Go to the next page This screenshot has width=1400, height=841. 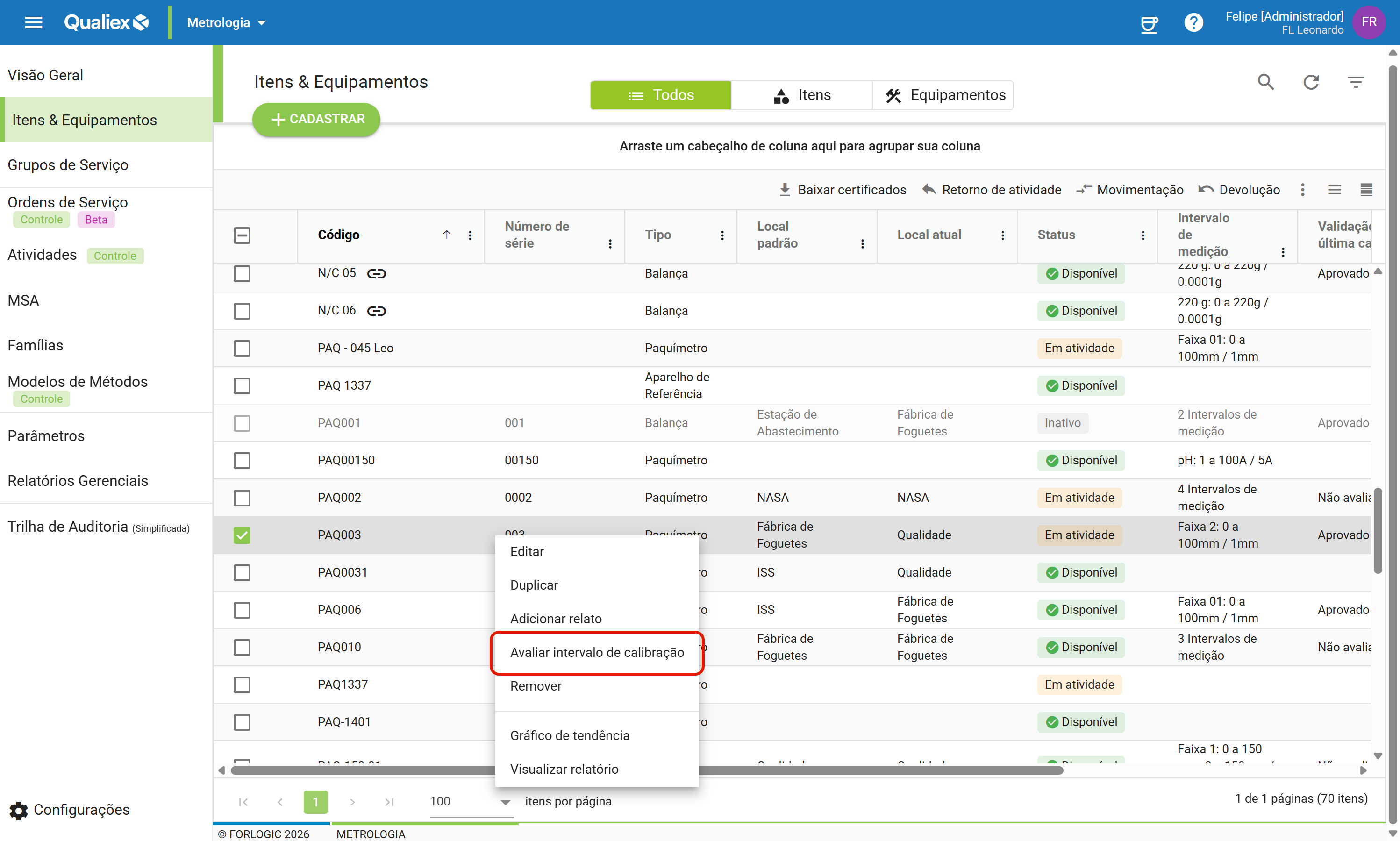[352, 802]
